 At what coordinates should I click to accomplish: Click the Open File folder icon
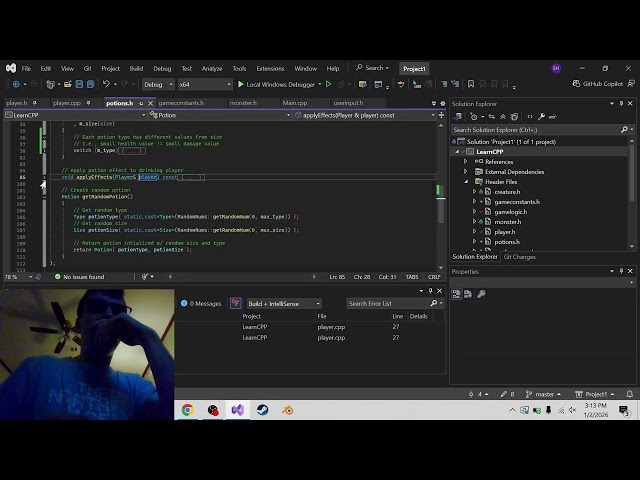point(67,84)
